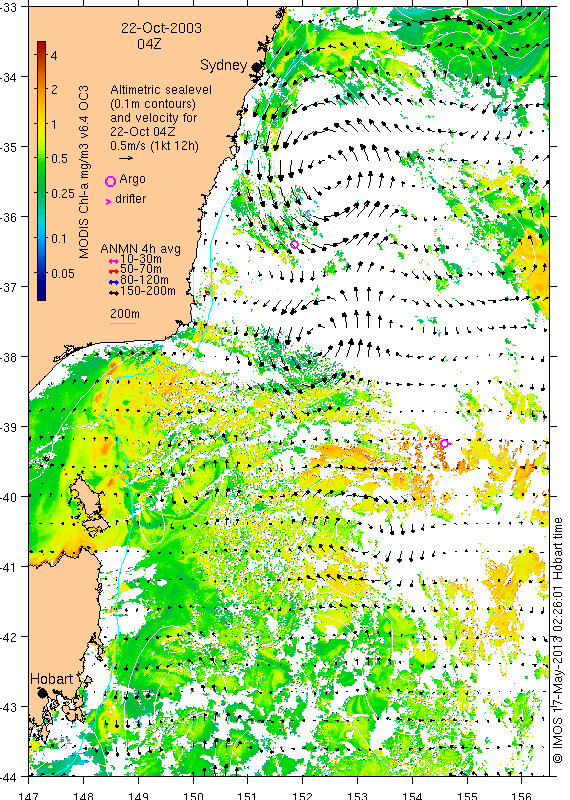Image resolution: width=570 pixels, height=800 pixels.
Task: Click the IMOS copyright timestamp text
Action: [558, 641]
